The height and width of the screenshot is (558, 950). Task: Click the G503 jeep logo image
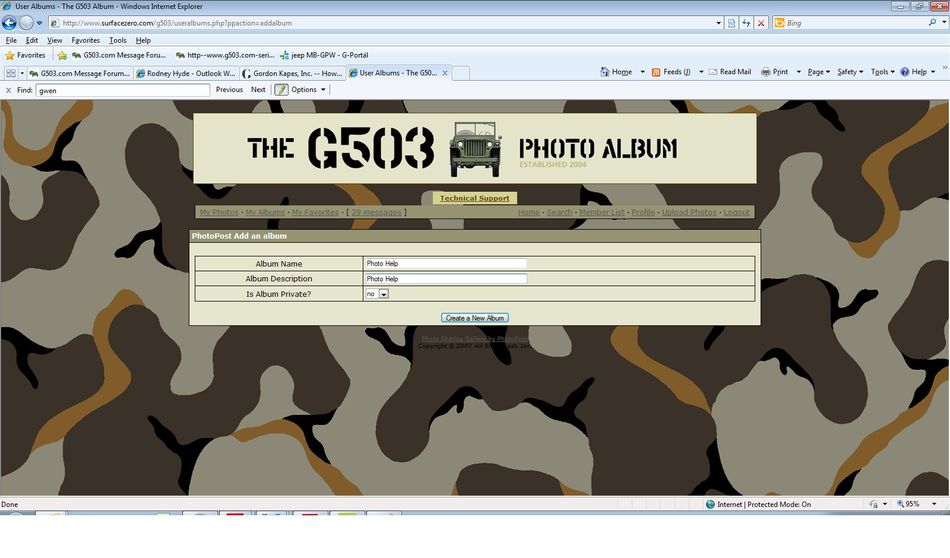coord(475,148)
